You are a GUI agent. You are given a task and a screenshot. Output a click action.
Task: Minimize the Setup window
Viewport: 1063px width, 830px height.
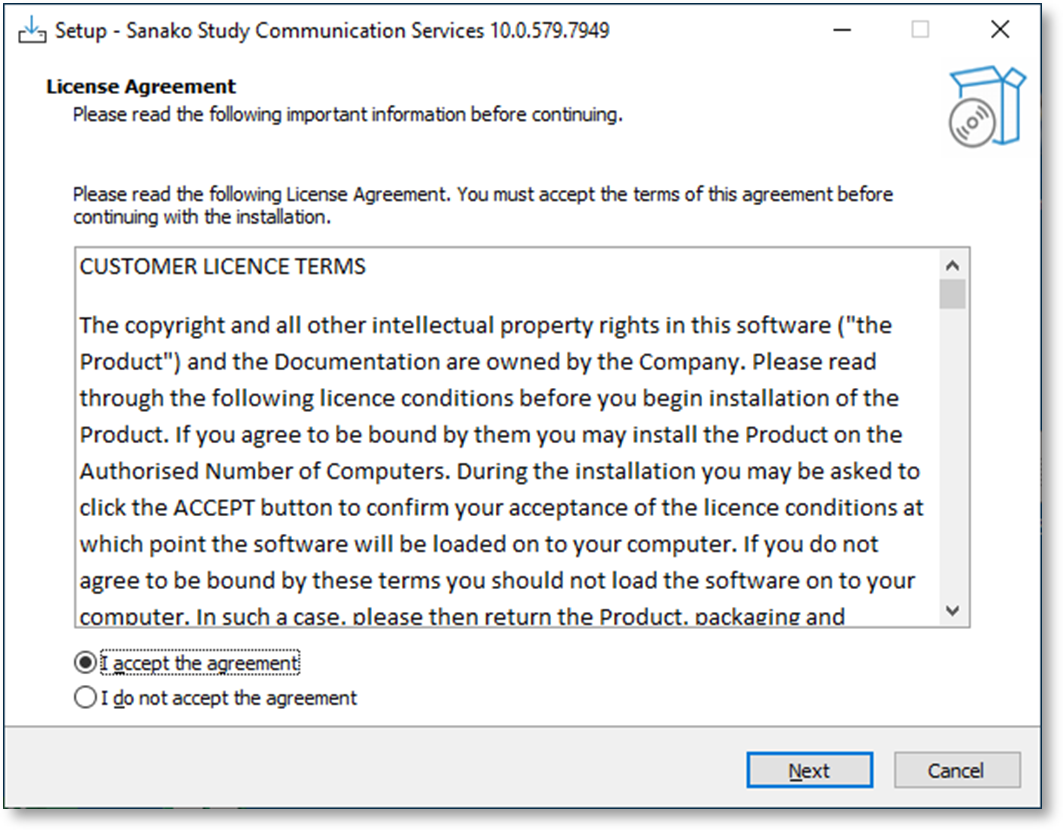[x=843, y=30]
